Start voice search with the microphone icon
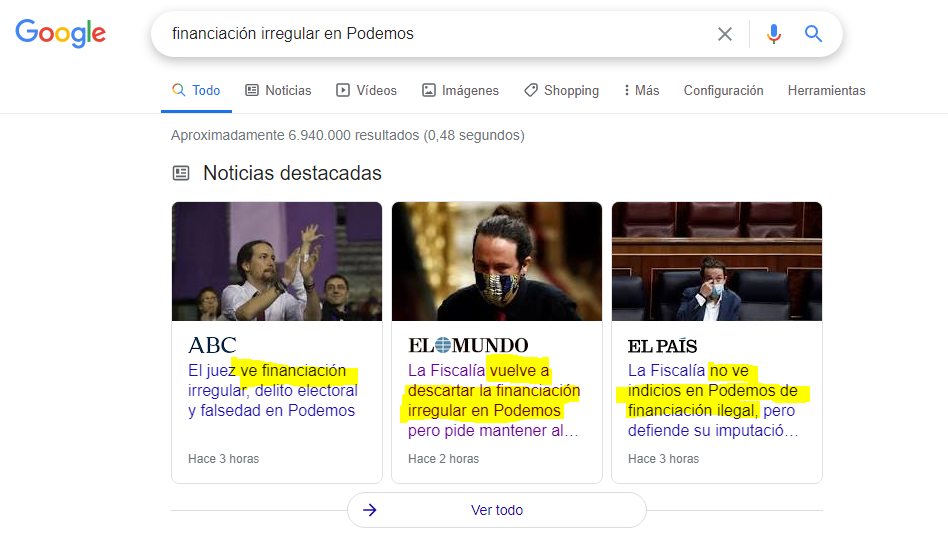 point(773,34)
